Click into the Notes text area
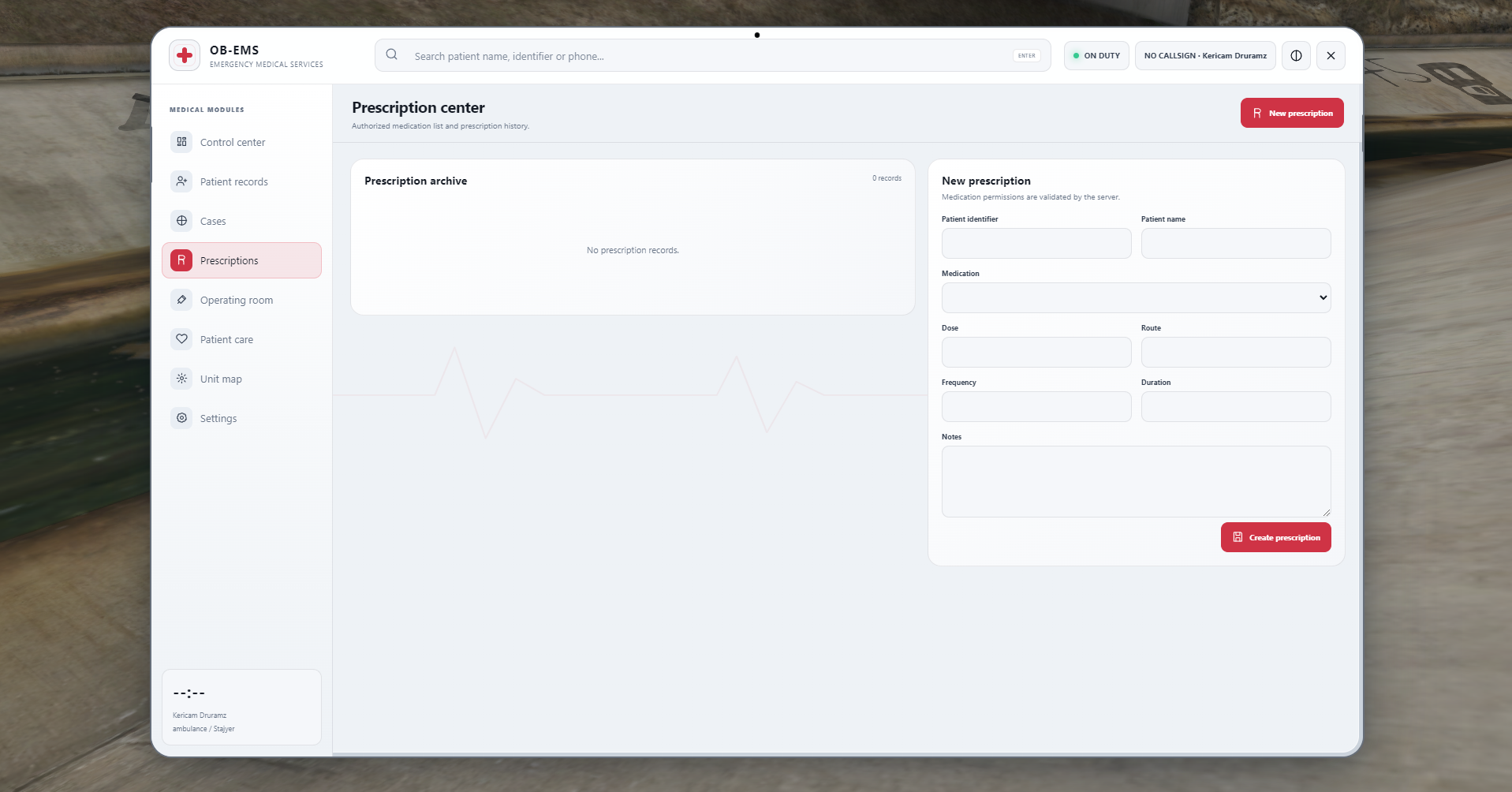The image size is (1512, 792). point(1136,482)
